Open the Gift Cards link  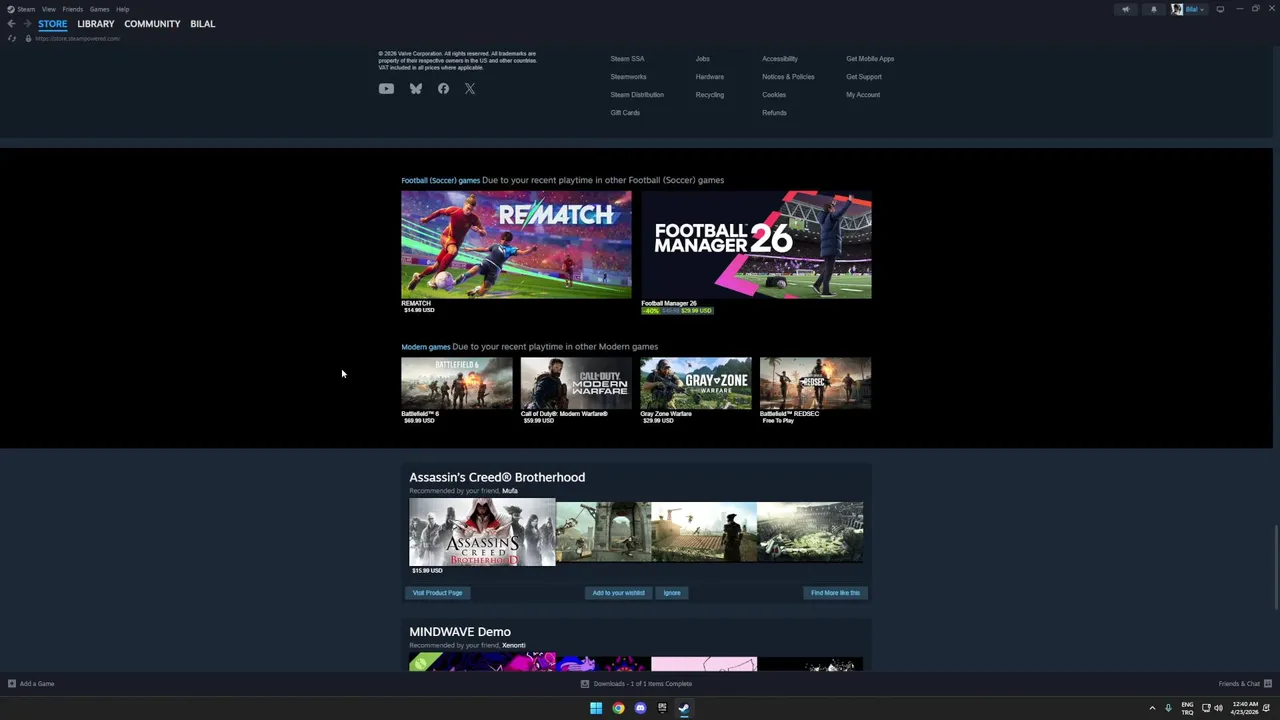coord(625,113)
